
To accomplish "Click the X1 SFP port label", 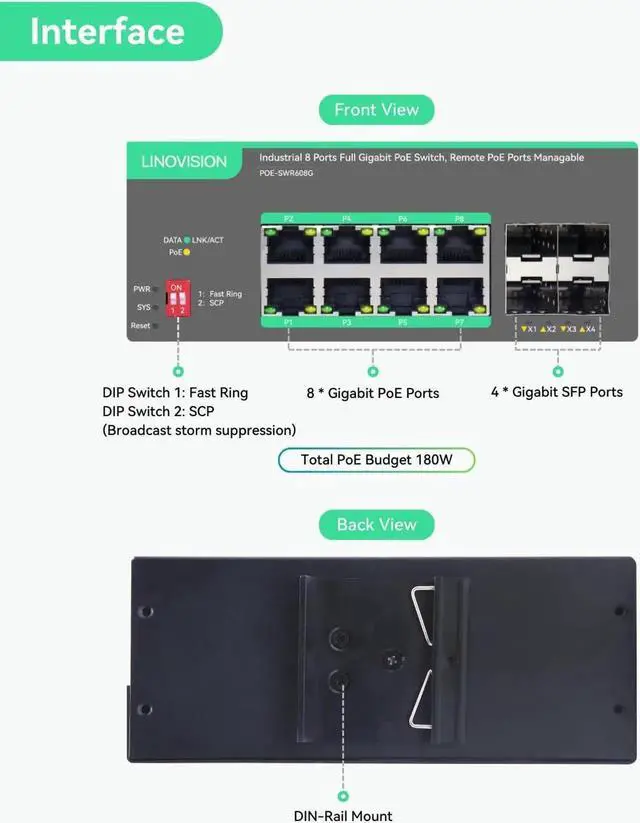I will pos(529,329).
